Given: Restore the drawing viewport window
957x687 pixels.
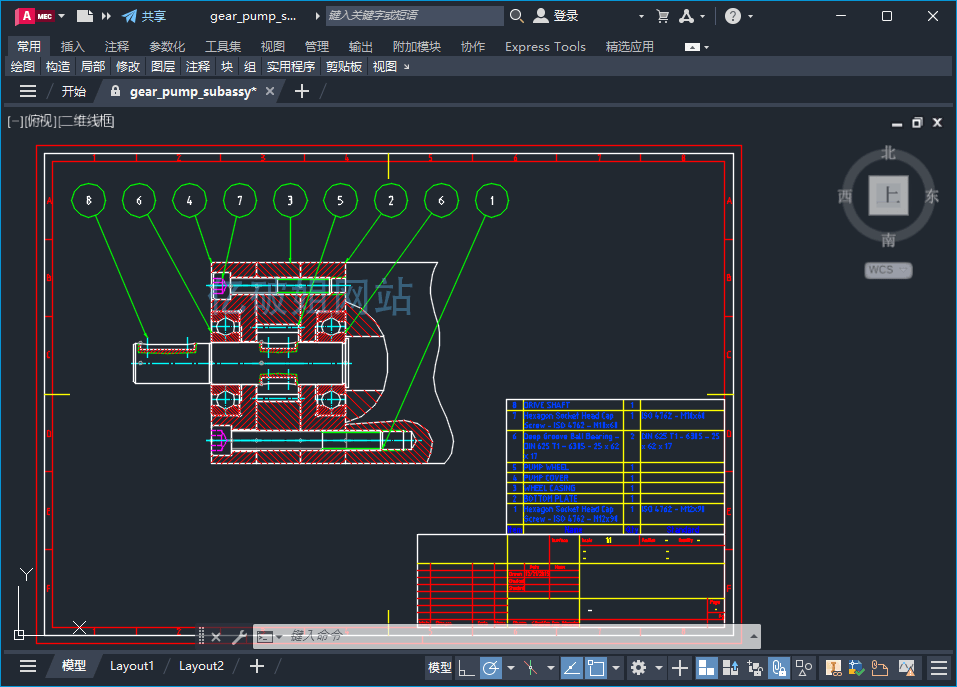Looking at the screenshot, I should point(917,123).
